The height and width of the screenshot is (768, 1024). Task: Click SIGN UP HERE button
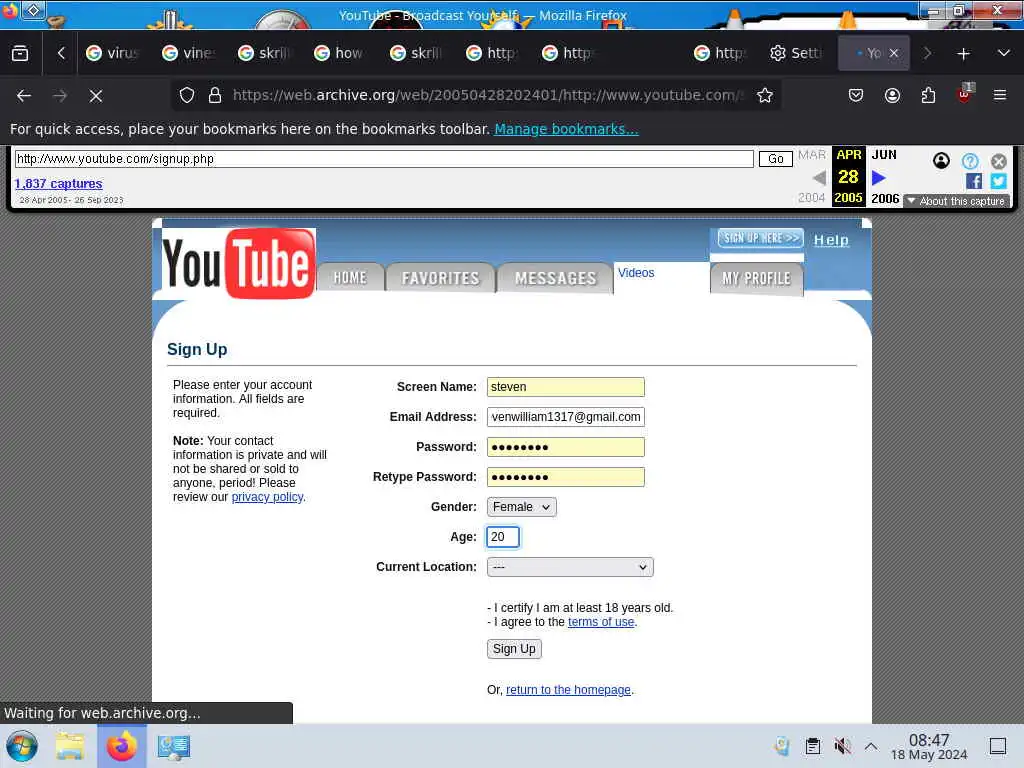point(760,238)
